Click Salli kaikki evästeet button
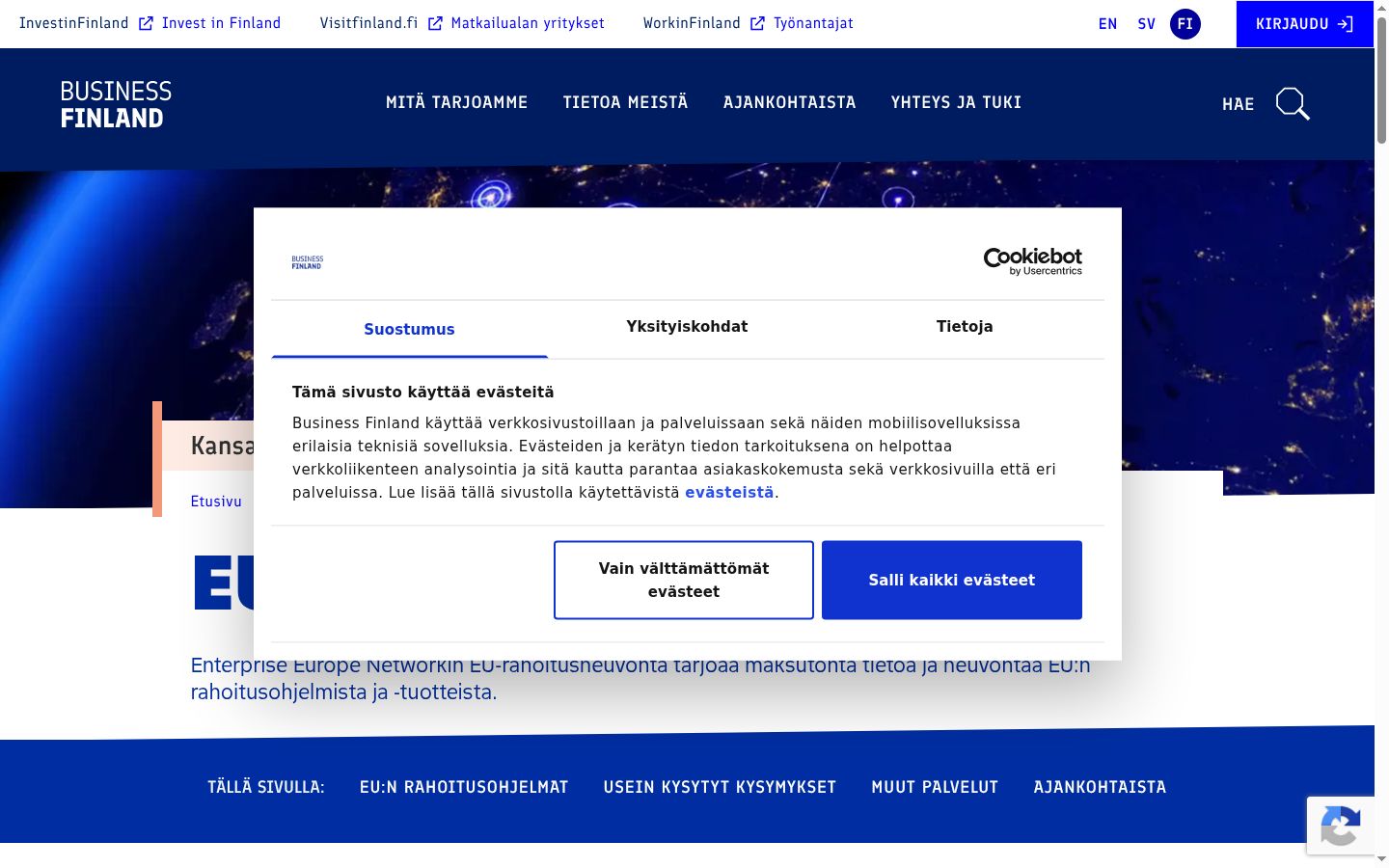1389x868 pixels. coord(952,580)
